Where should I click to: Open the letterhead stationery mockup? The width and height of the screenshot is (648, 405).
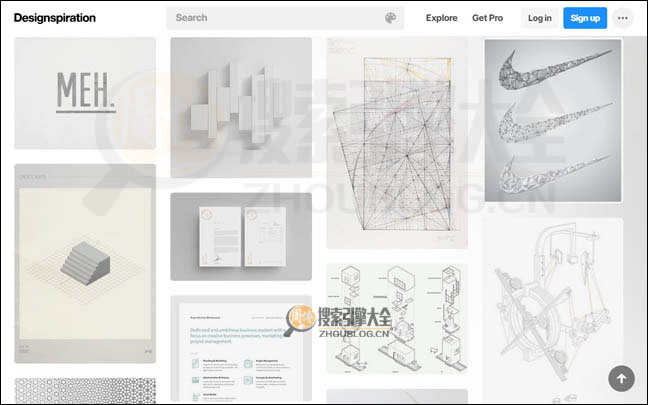pos(241,236)
